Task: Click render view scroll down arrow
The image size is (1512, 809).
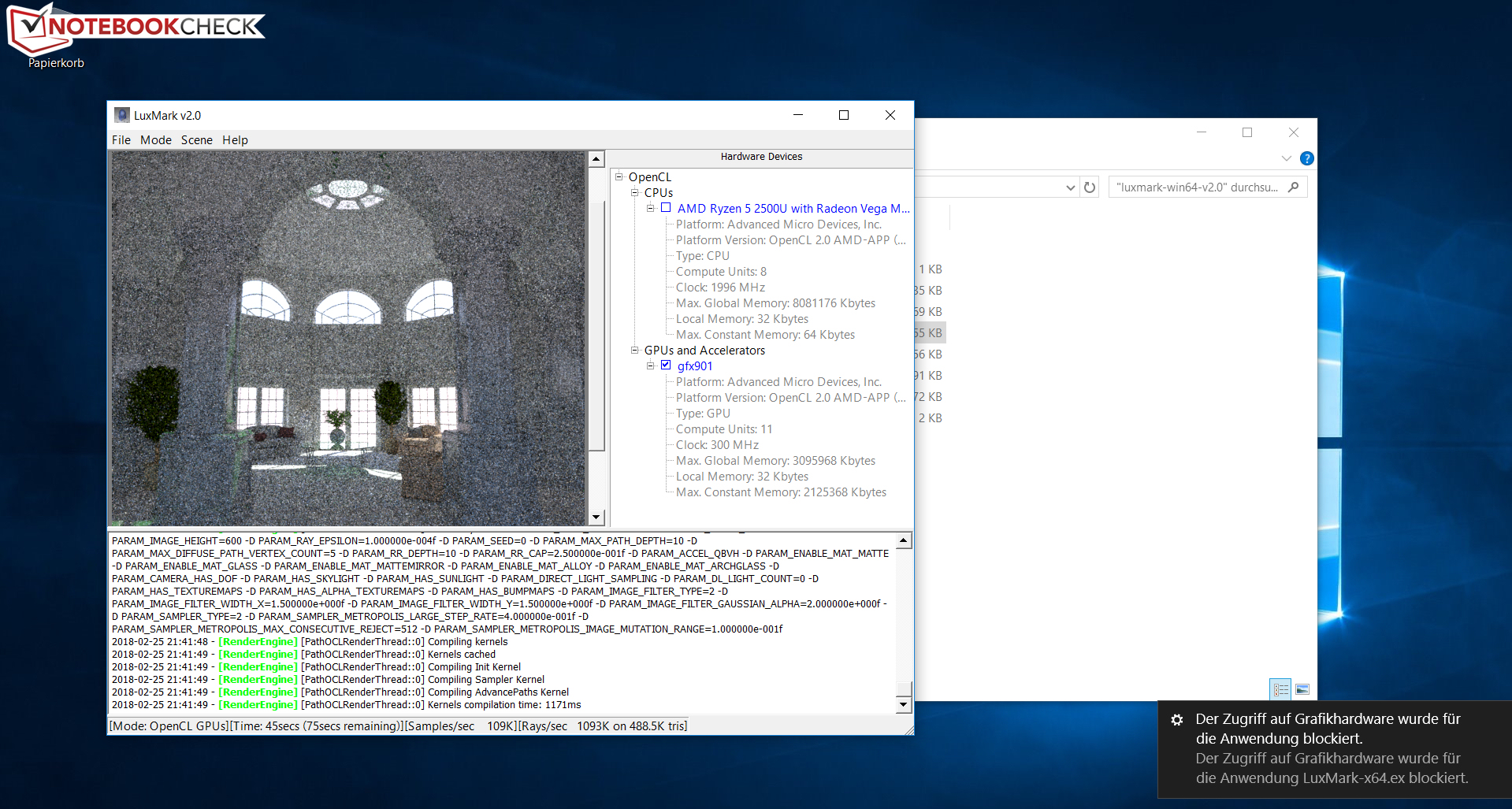Action: tap(596, 518)
